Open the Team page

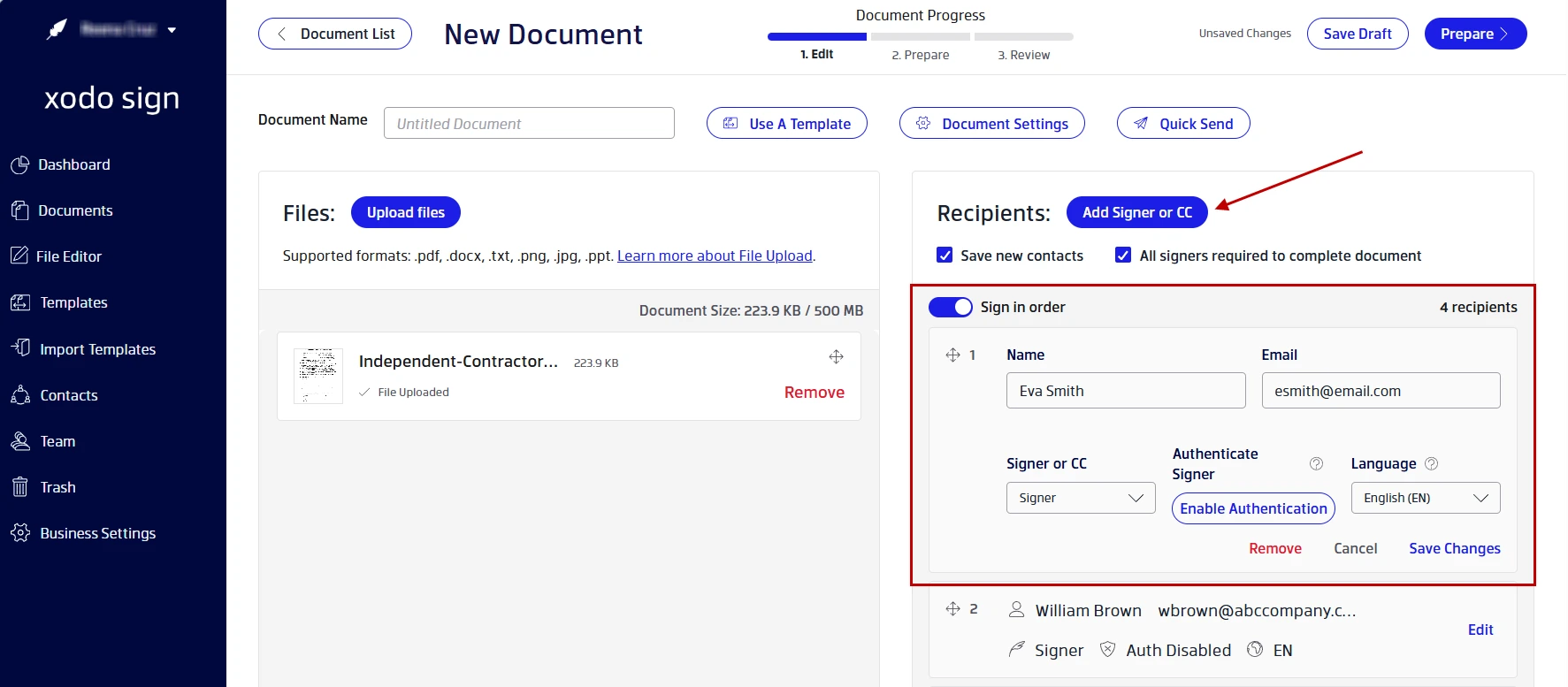click(x=57, y=441)
